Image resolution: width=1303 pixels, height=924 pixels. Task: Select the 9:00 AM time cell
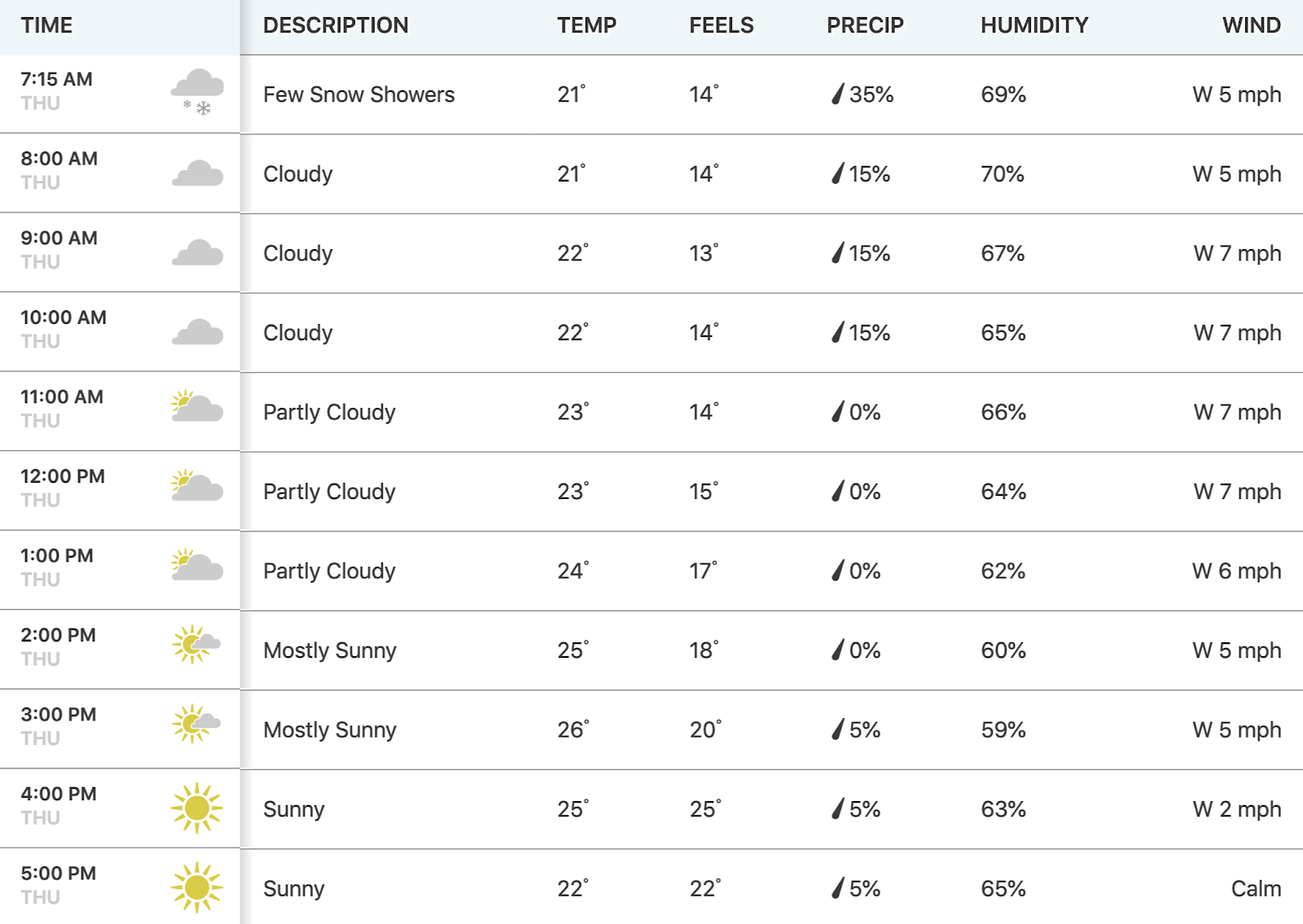120,252
